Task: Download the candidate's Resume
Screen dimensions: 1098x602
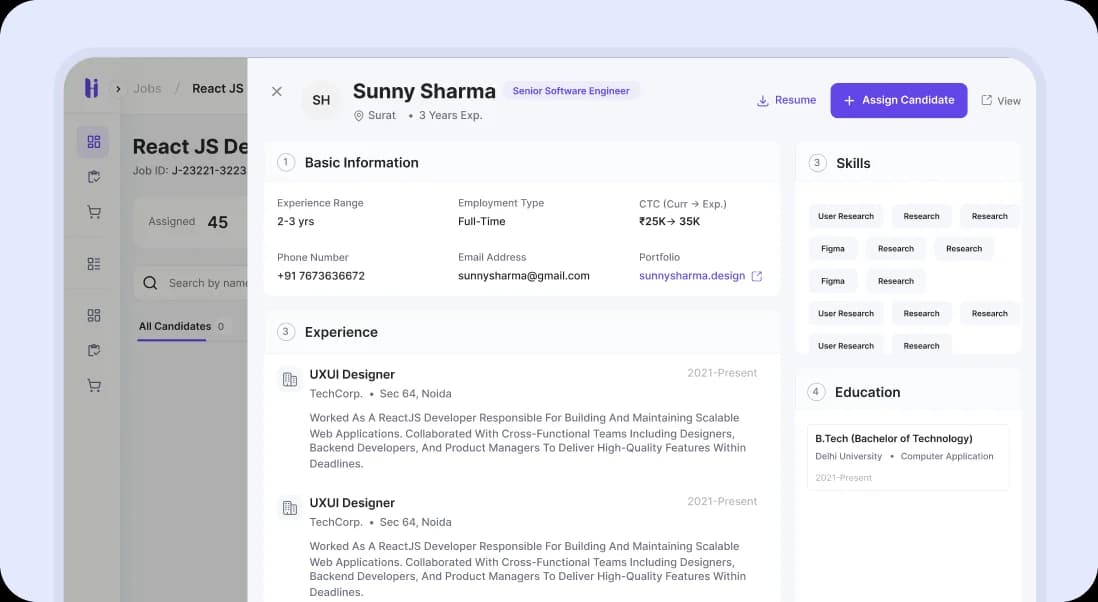Action: [786, 100]
